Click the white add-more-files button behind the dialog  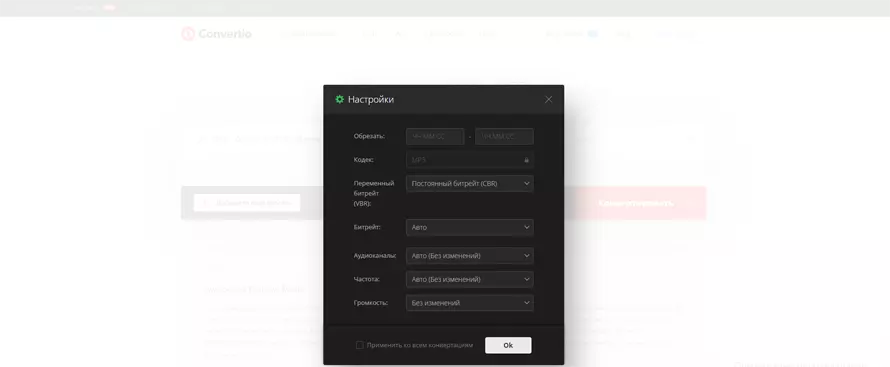tap(247, 203)
